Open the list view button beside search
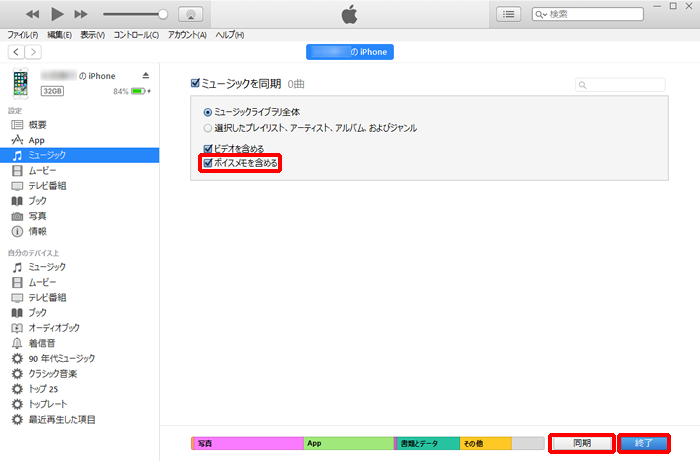 tap(508, 14)
